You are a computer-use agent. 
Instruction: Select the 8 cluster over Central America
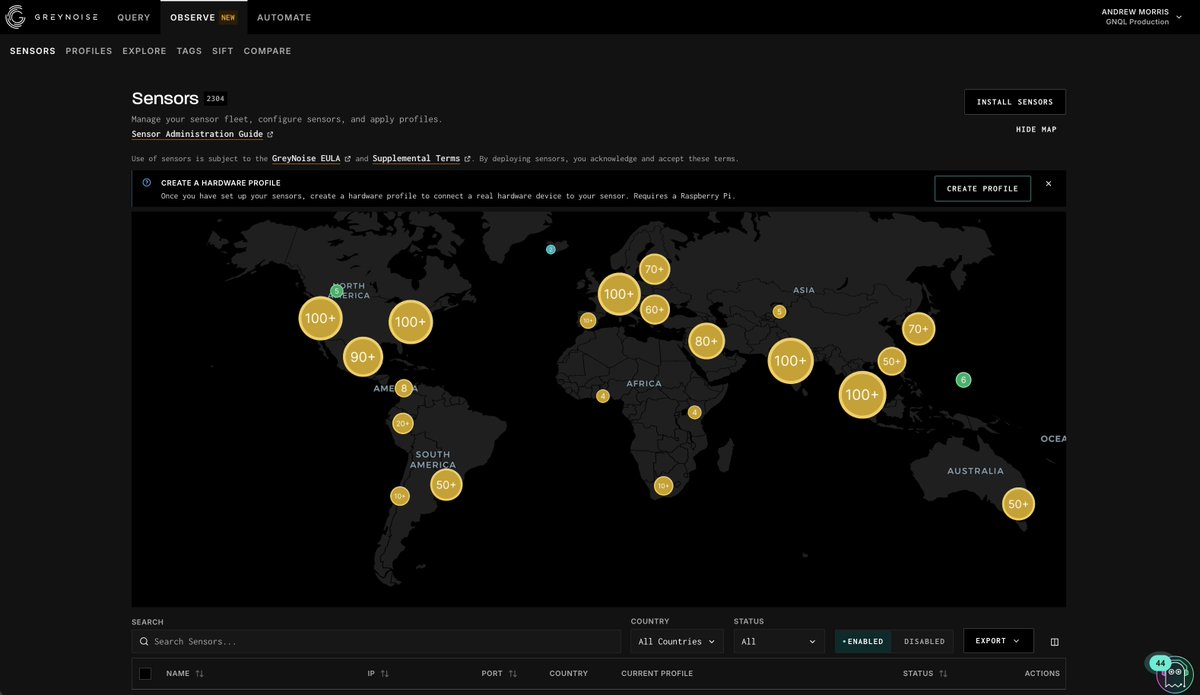[403, 388]
